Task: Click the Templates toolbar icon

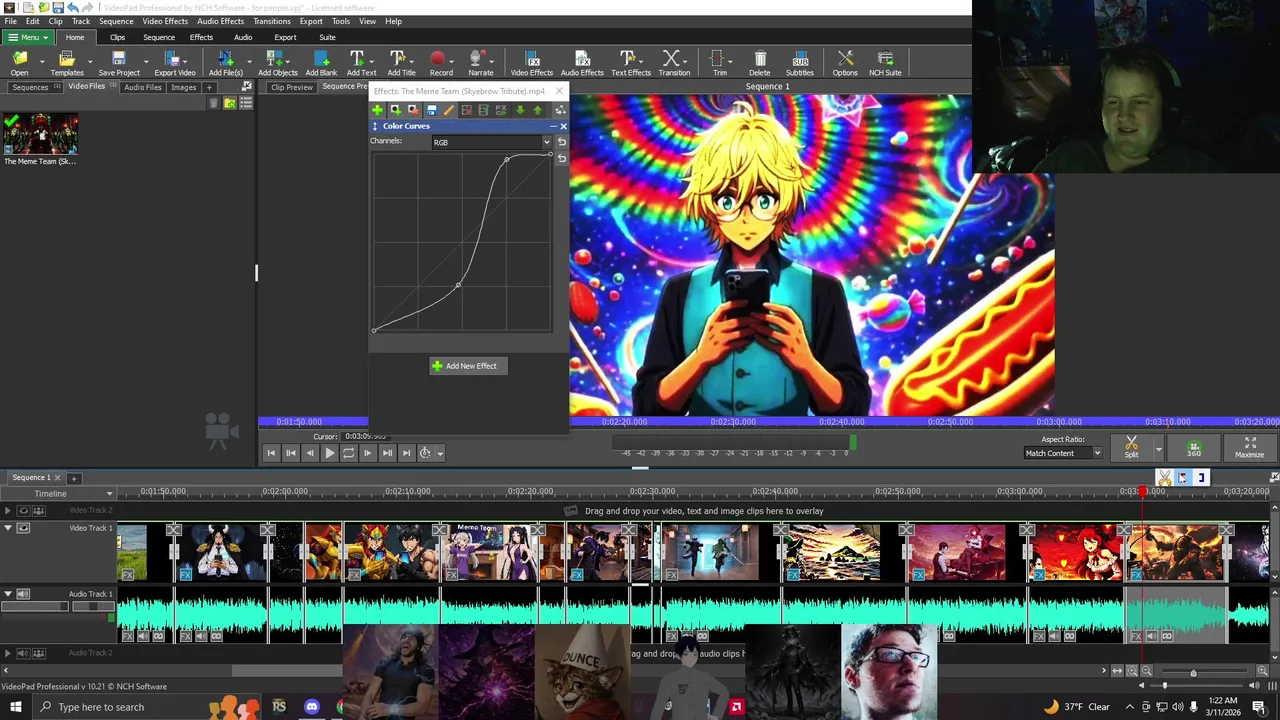Action: [67, 63]
